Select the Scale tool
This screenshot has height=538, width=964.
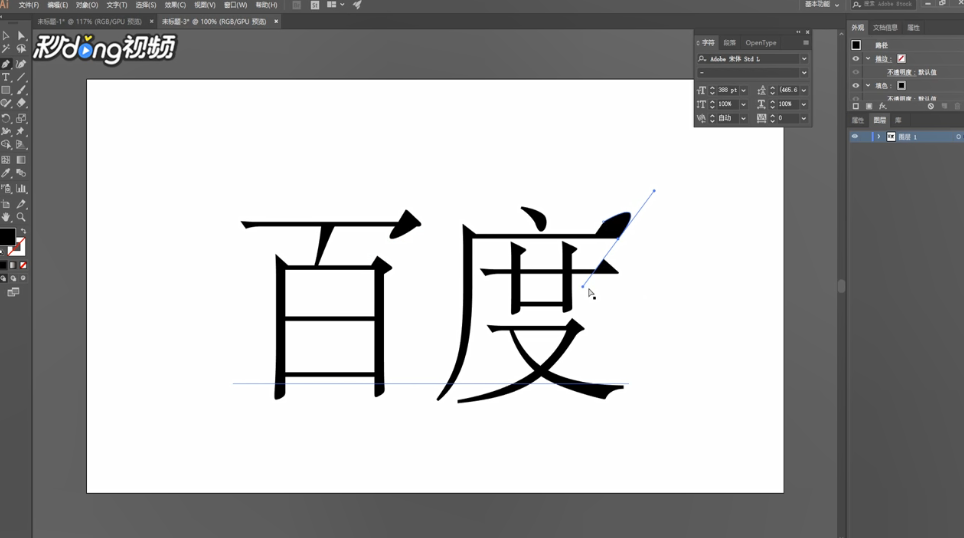(21, 118)
